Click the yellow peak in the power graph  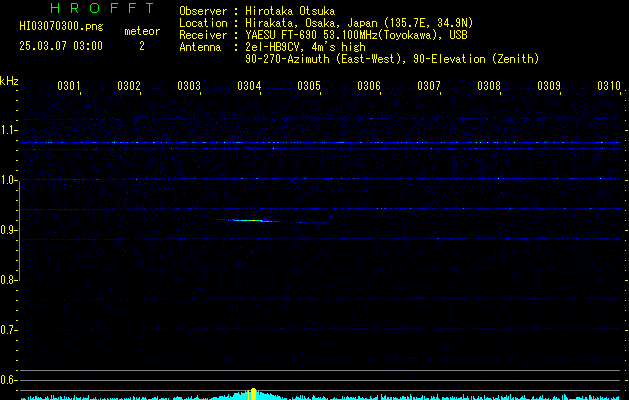click(252, 394)
